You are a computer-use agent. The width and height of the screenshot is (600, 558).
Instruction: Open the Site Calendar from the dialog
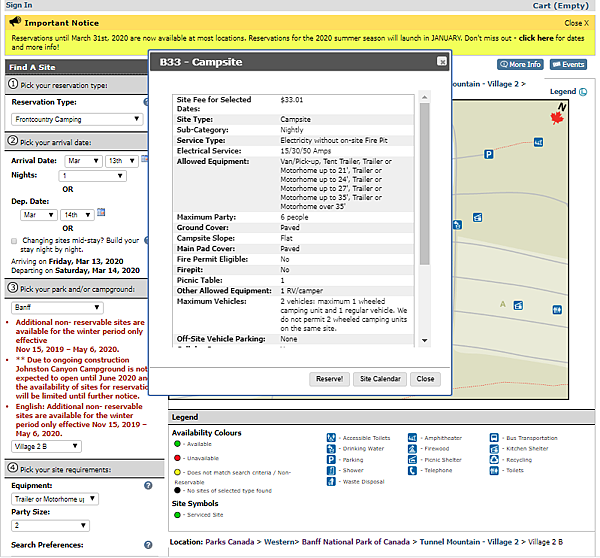[380, 379]
